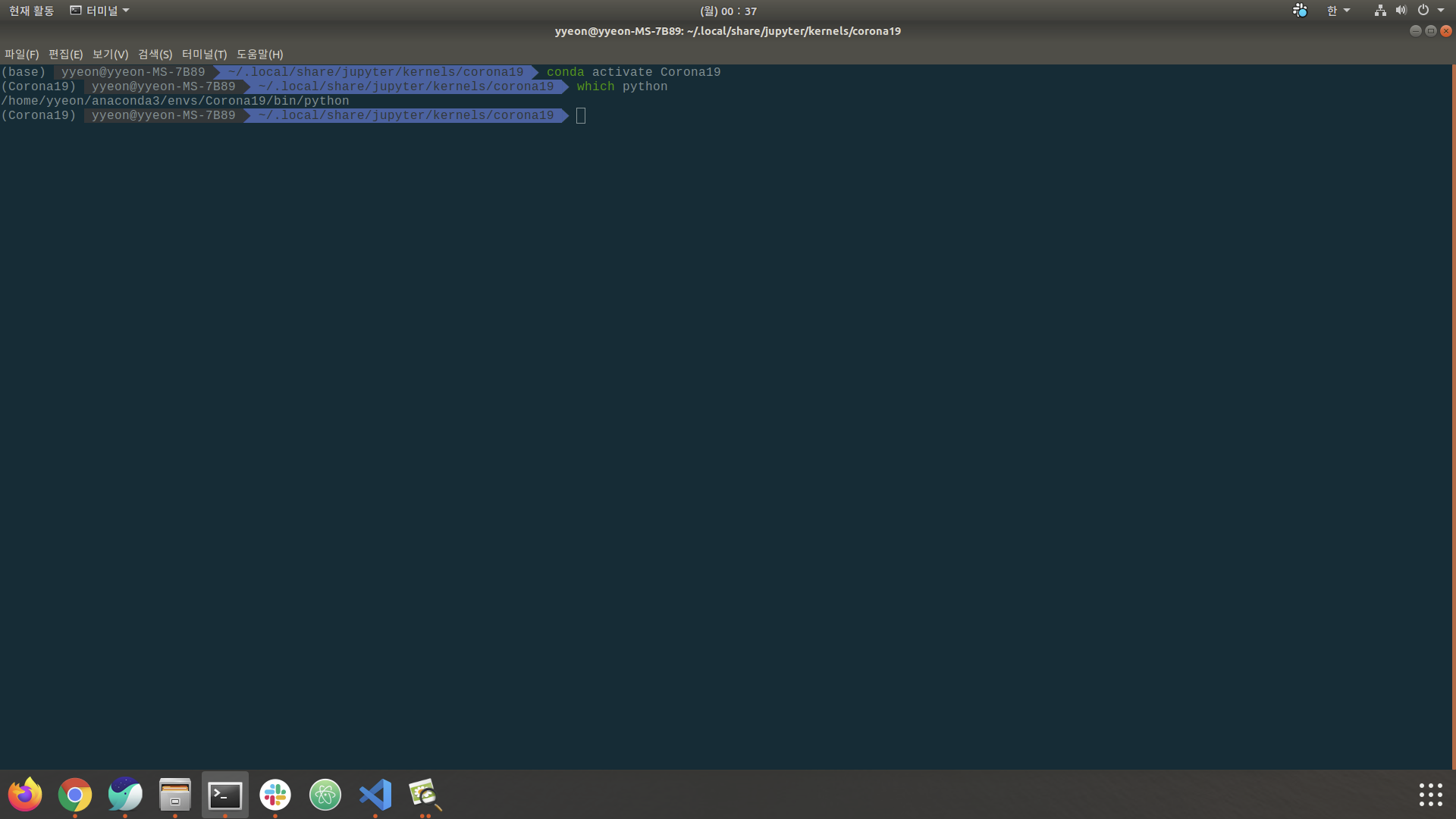This screenshot has height=819, width=1456.
Task: Launch Atom editor from dock
Action: coord(325,794)
